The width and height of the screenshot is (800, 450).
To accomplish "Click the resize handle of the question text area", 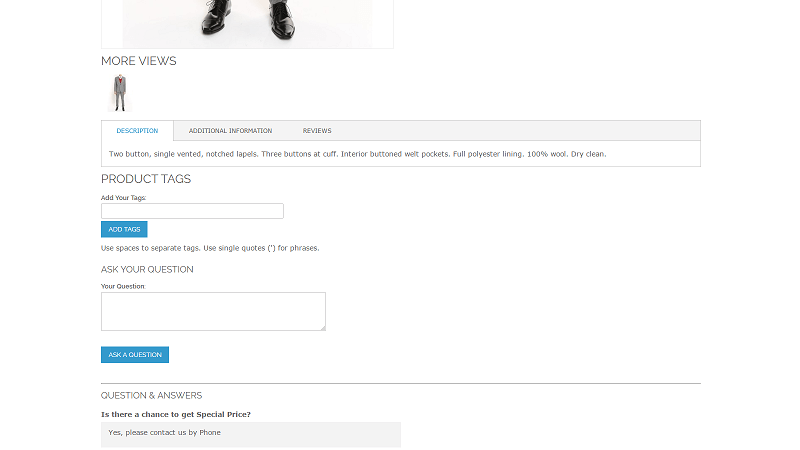I will 323,328.
